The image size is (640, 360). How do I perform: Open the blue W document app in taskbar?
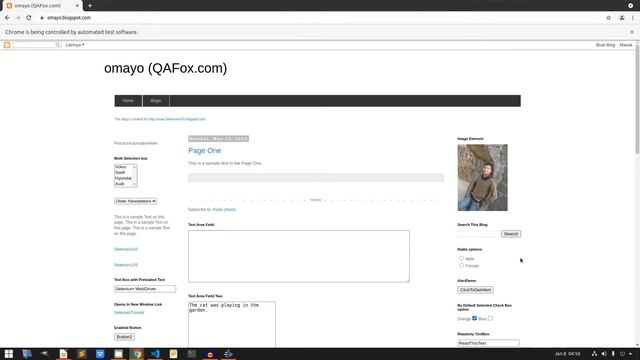100,354
